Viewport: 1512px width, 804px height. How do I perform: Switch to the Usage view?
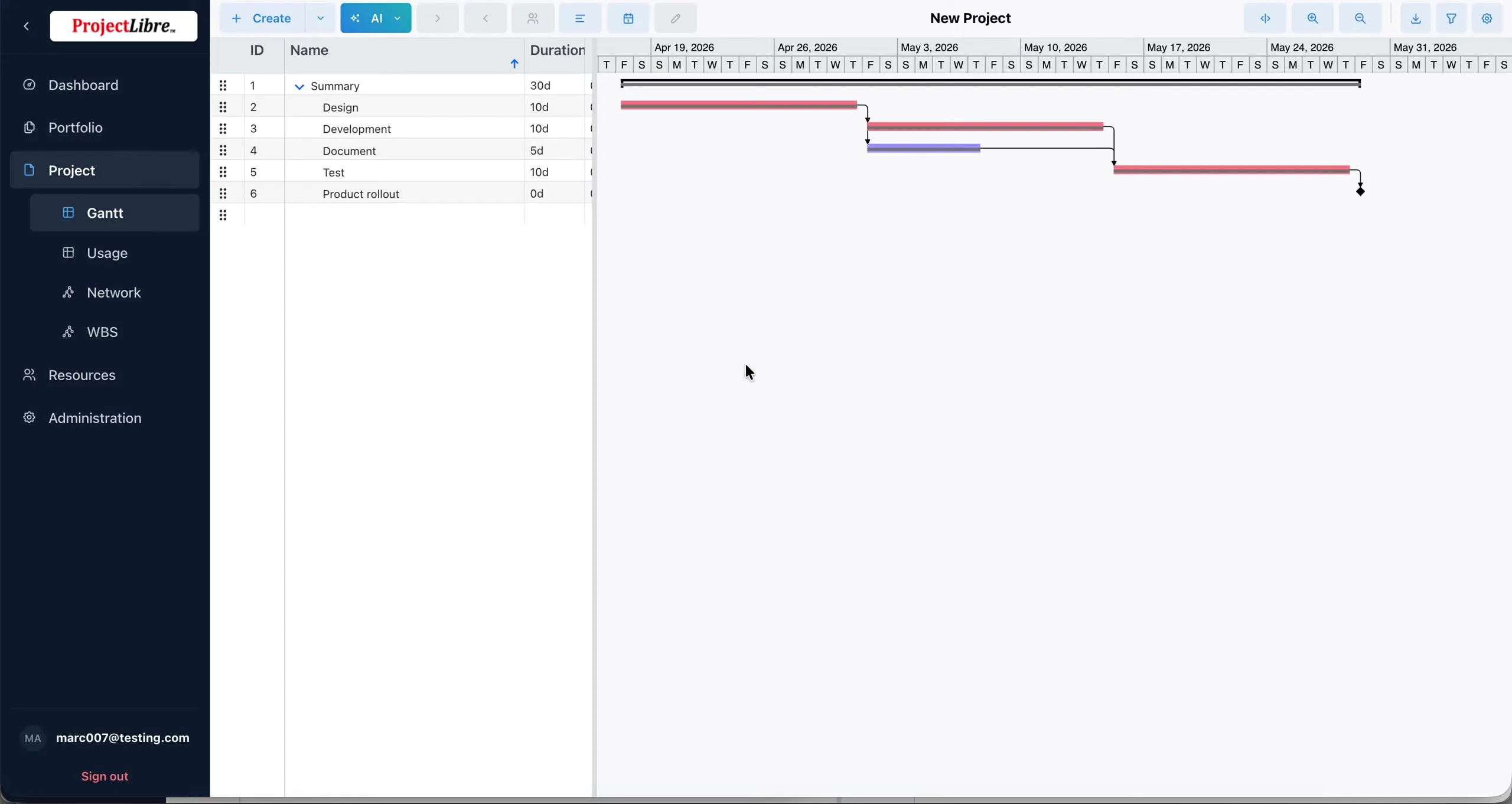[115, 253]
